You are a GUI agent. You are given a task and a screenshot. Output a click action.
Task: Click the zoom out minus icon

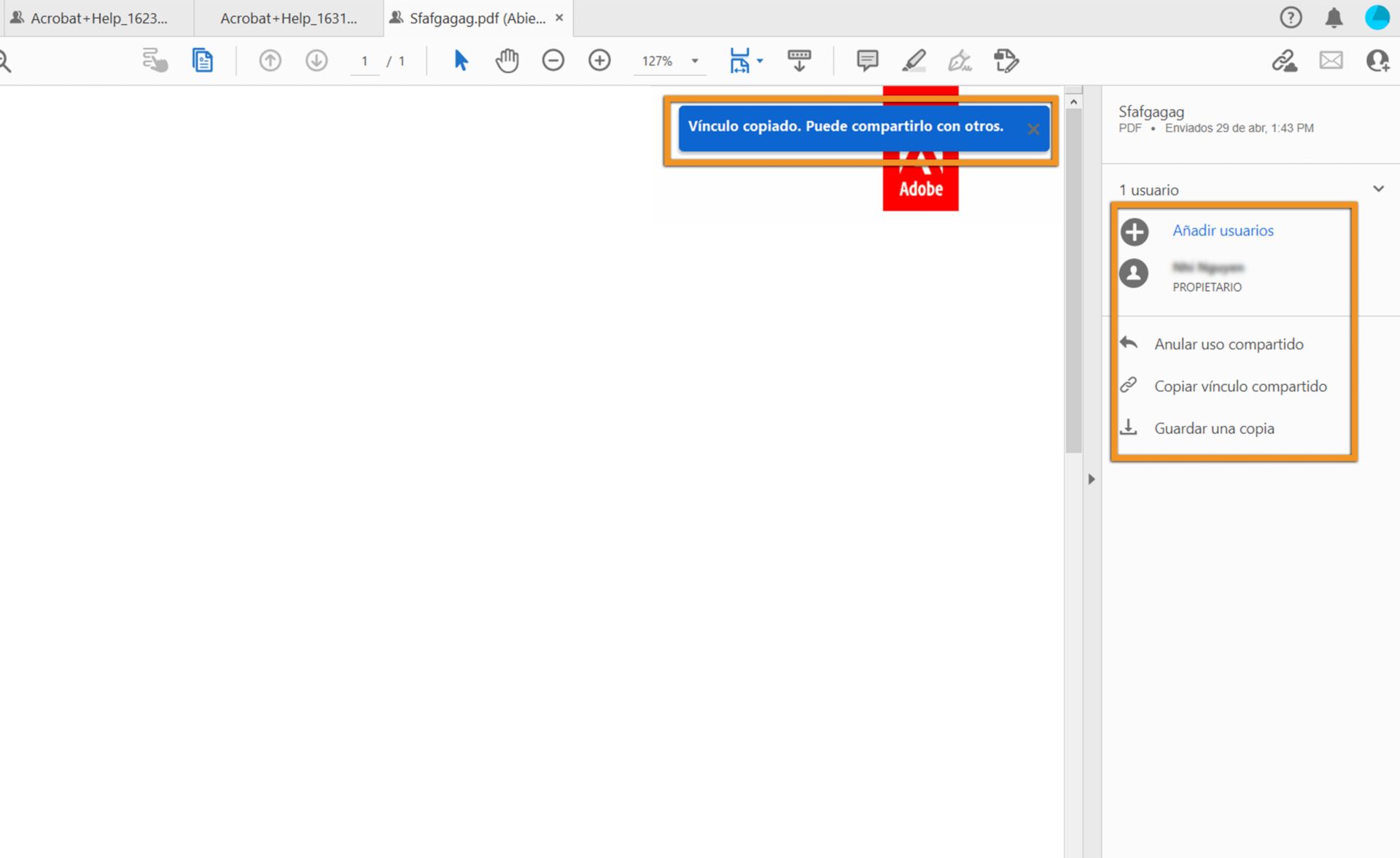click(x=553, y=61)
